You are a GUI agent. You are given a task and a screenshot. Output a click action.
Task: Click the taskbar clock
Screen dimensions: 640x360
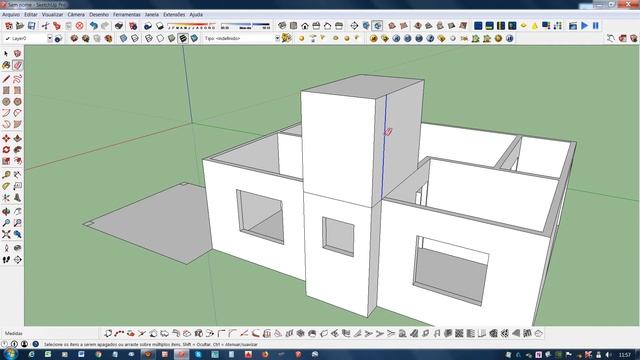(x=624, y=355)
